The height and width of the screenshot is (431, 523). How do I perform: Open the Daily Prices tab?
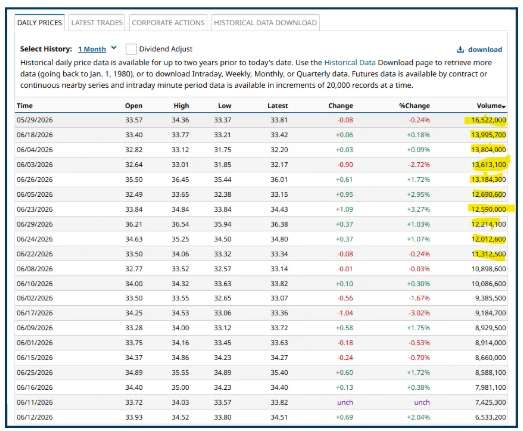tap(39, 22)
